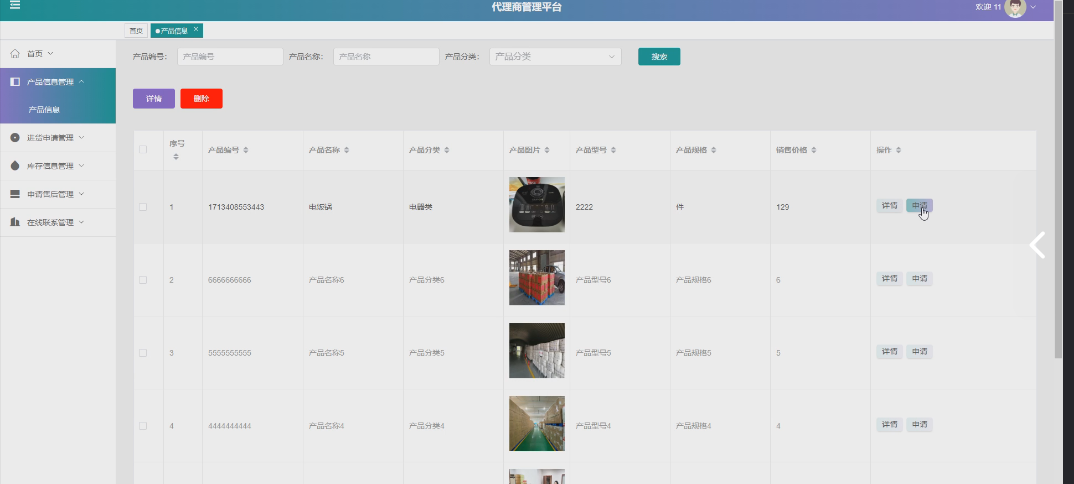Click 详情 in the 电饭锅 row

889,205
